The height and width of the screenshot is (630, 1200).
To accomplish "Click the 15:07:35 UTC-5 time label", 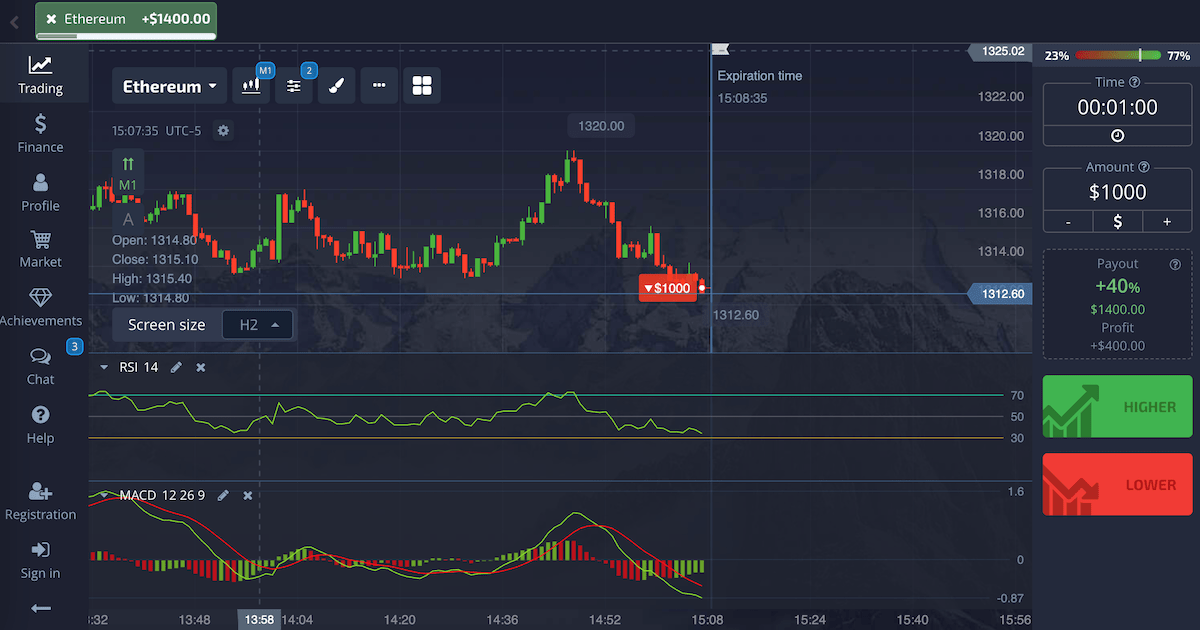I will [157, 131].
